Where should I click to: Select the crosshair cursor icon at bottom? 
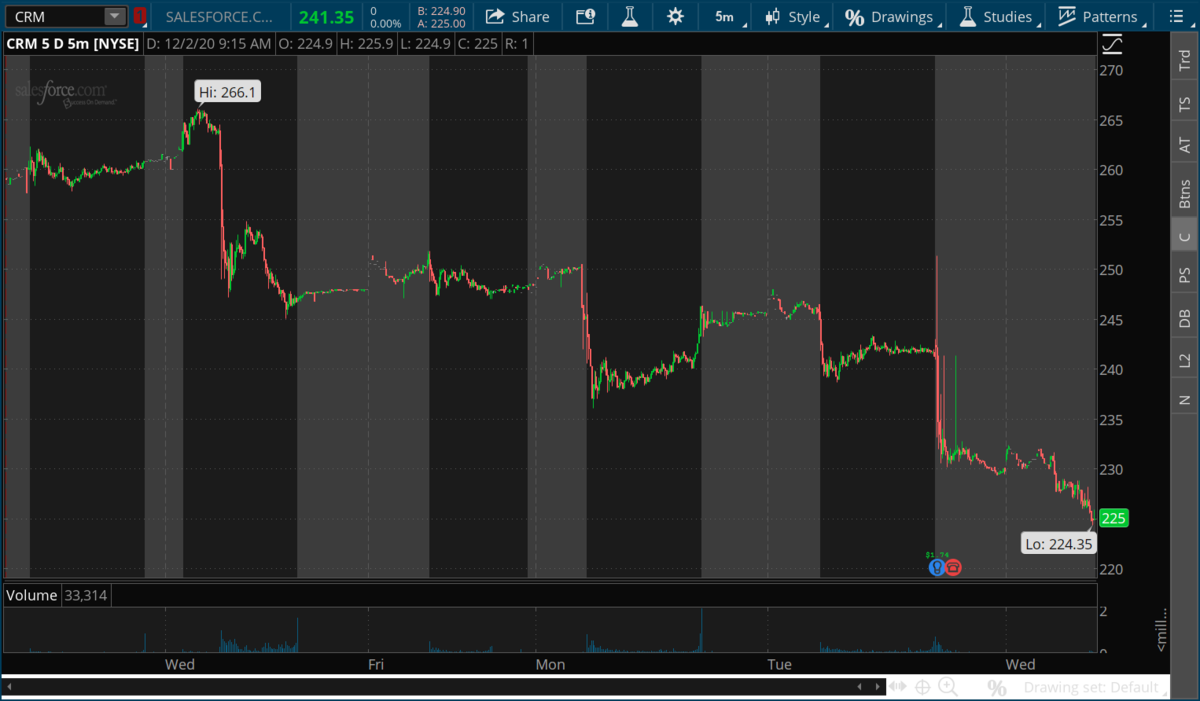[x=922, y=687]
